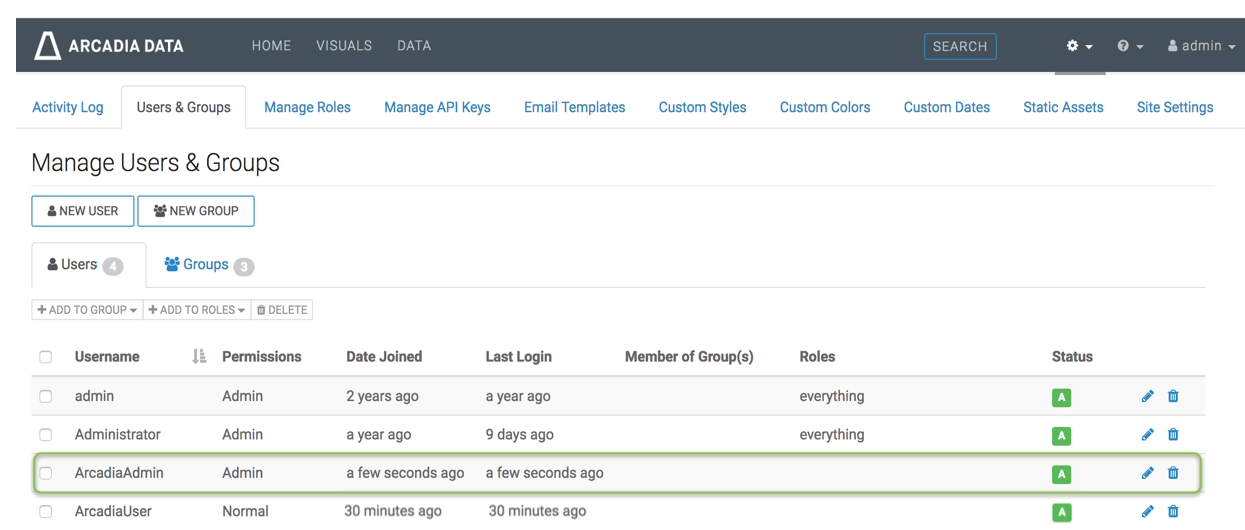The width and height of the screenshot is (1245, 530).
Task: Expand the Add to Group dropdown
Action: pos(87,310)
